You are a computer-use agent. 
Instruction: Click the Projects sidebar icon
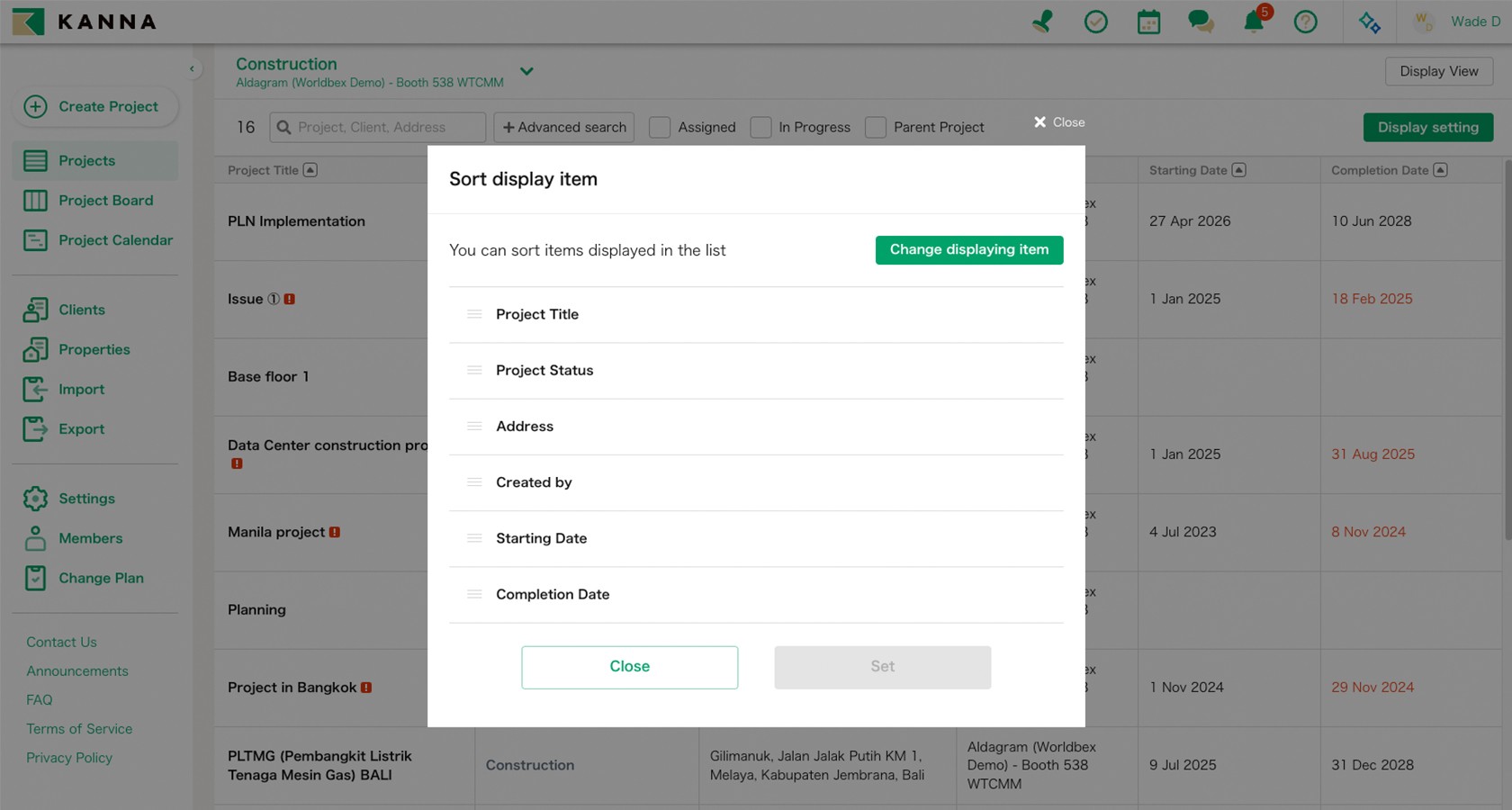pyautogui.click(x=35, y=160)
